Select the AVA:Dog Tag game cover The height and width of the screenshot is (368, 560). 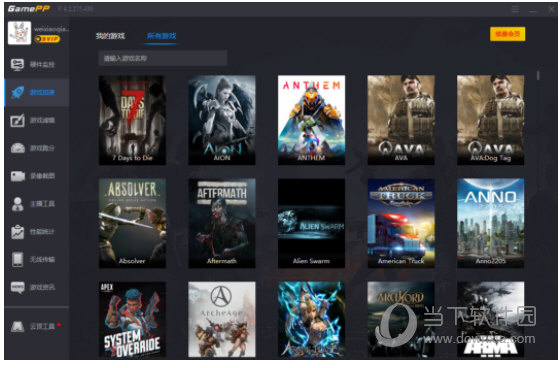tap(491, 120)
